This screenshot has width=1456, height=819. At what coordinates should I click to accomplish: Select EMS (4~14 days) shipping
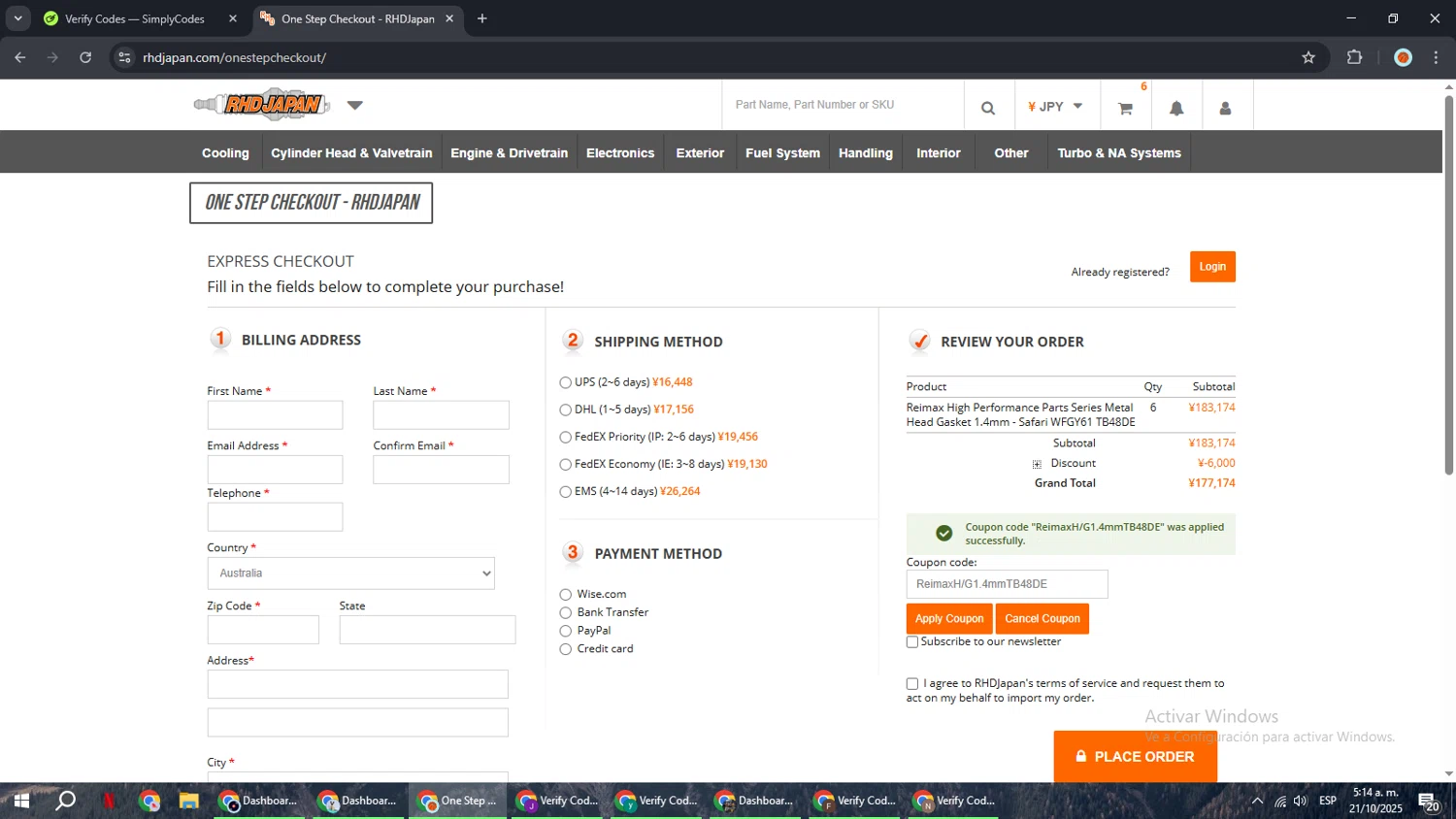[x=565, y=492]
